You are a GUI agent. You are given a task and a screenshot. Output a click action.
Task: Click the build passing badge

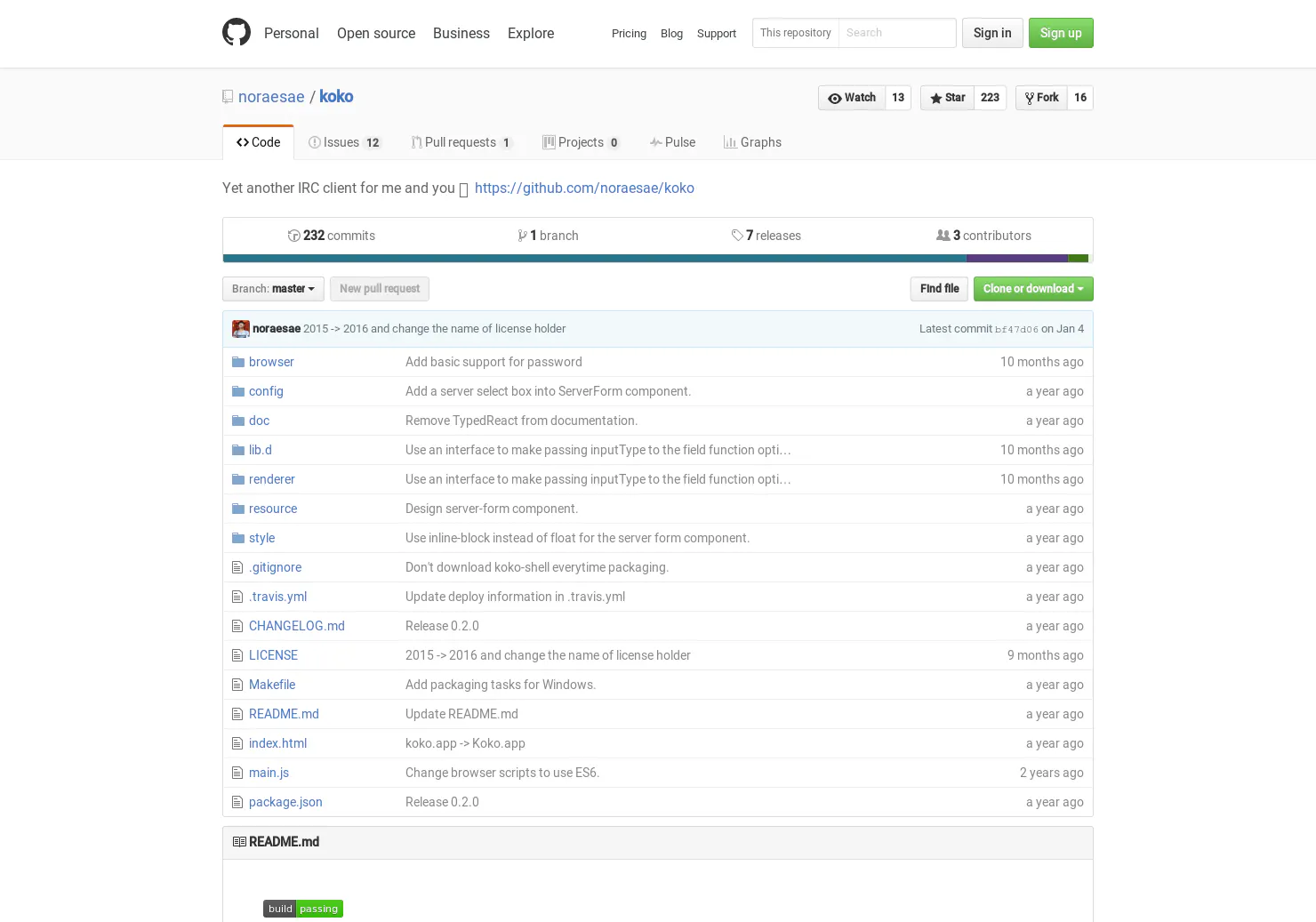(x=303, y=909)
